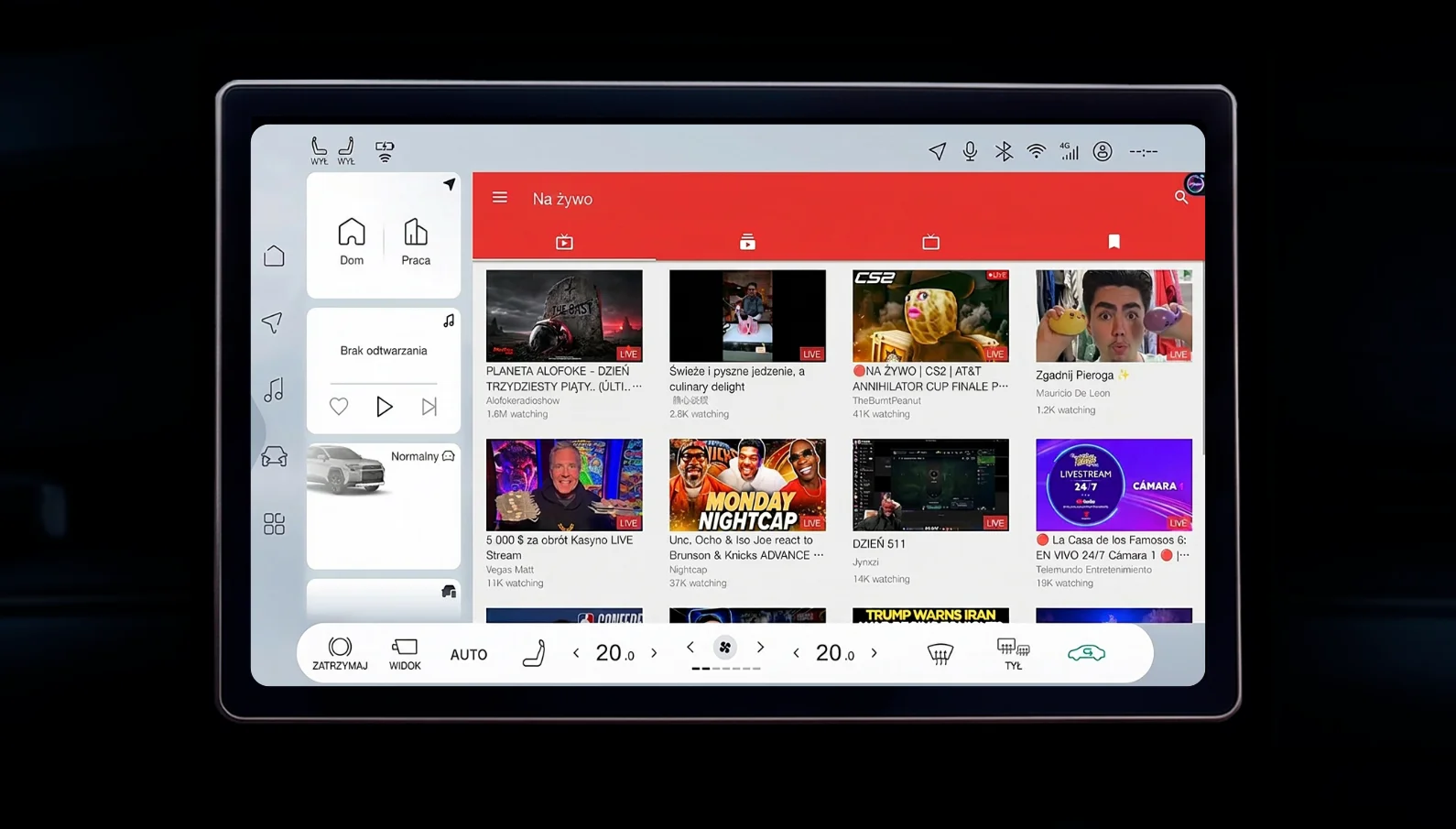Viewport: 1456px width, 829px height.
Task: Toggle the ZATRZYMAJ auto-hold button
Action: tap(340, 654)
